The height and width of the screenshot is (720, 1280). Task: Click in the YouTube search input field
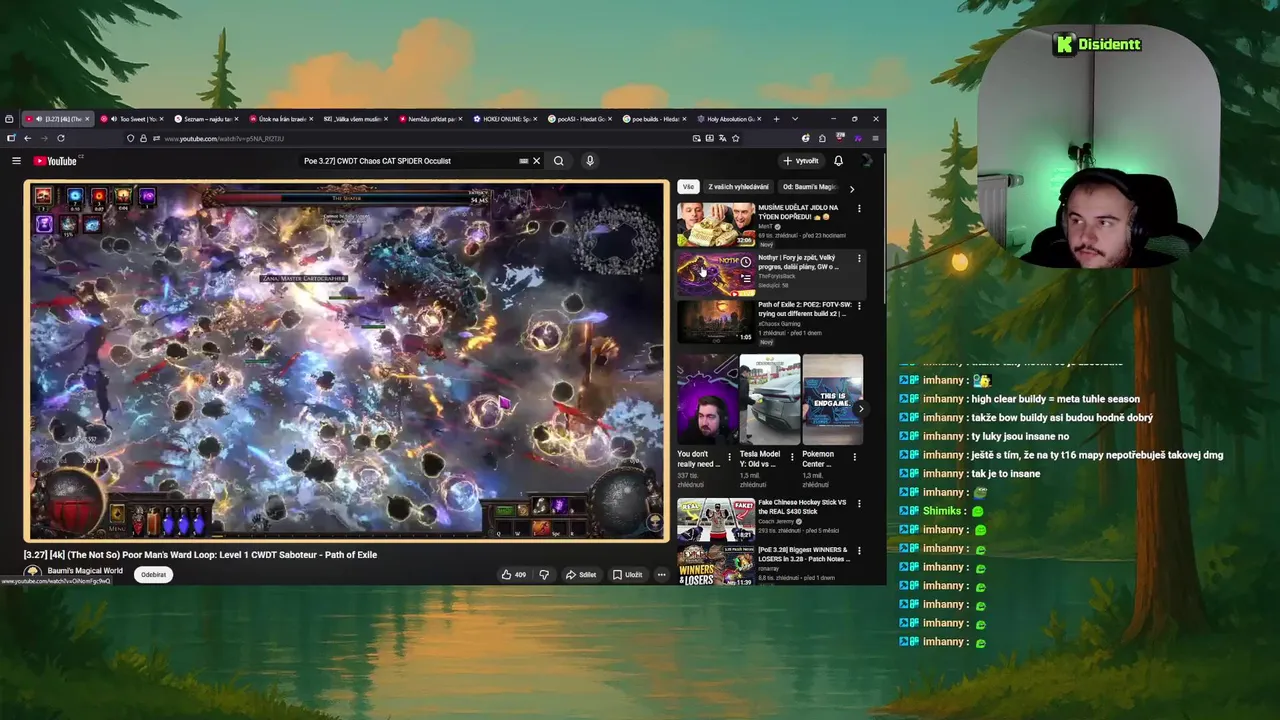point(410,161)
